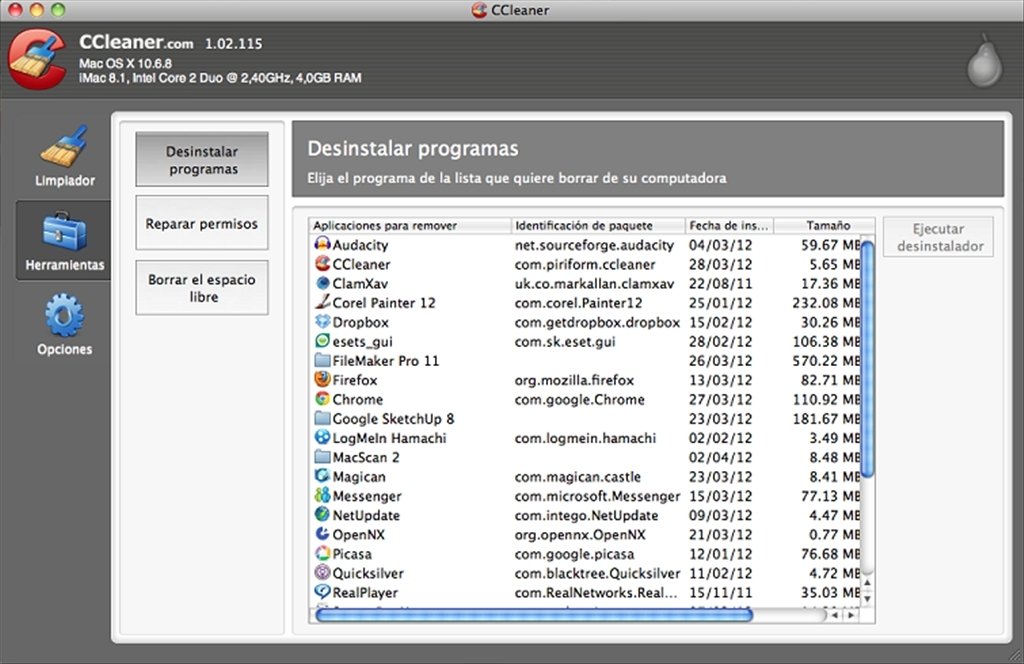The height and width of the screenshot is (664, 1024).
Task: Click the 232.08 MB size value
Action: 826,303
